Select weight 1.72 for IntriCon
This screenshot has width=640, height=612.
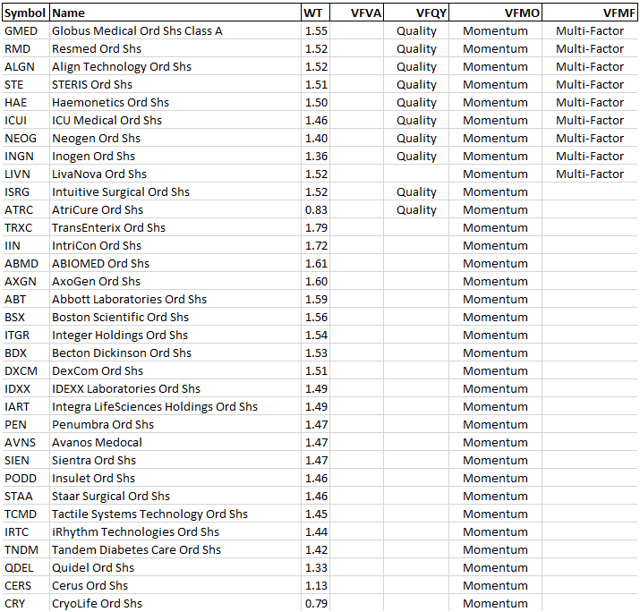[x=316, y=246]
